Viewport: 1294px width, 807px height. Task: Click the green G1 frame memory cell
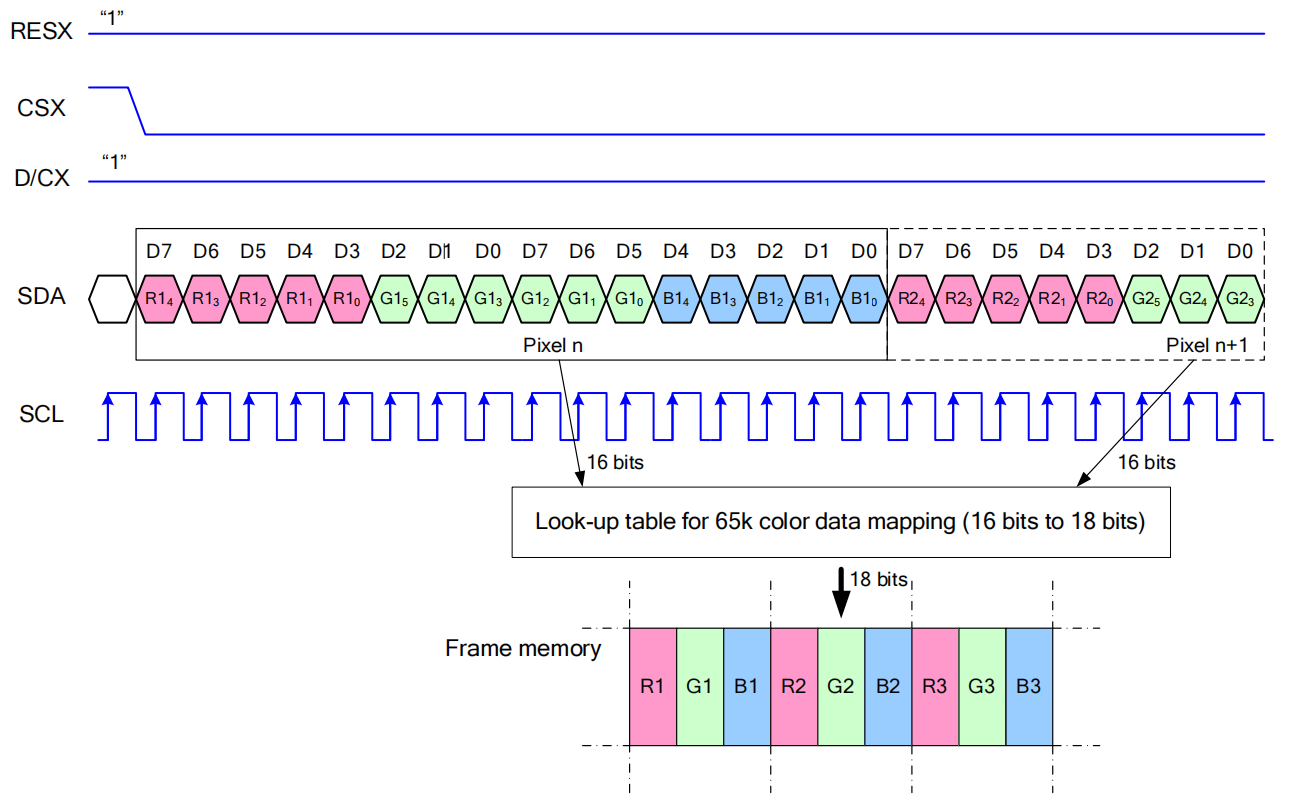(x=700, y=686)
